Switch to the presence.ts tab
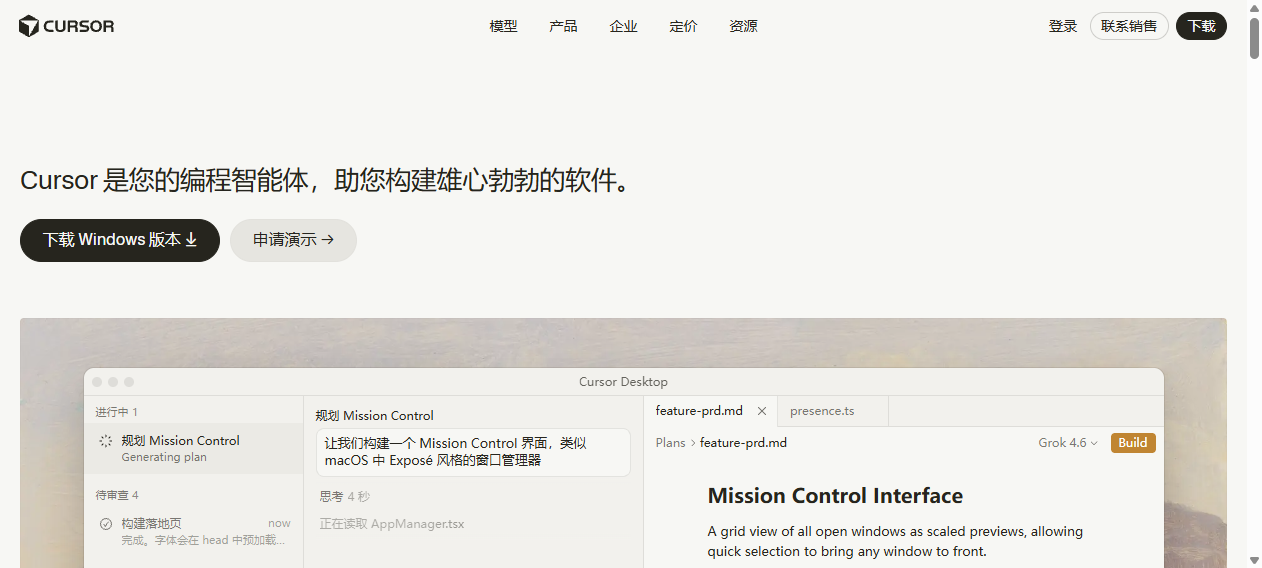 click(822, 411)
